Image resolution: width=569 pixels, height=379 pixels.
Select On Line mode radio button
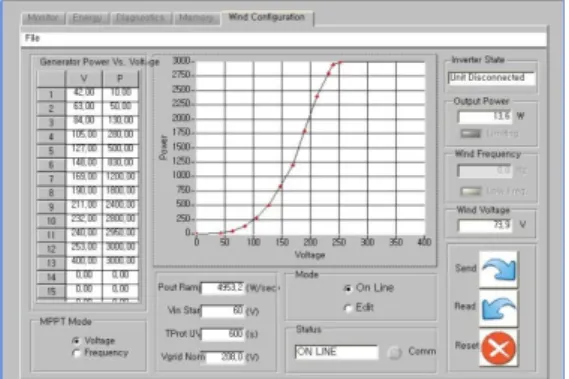pyautogui.click(x=348, y=289)
